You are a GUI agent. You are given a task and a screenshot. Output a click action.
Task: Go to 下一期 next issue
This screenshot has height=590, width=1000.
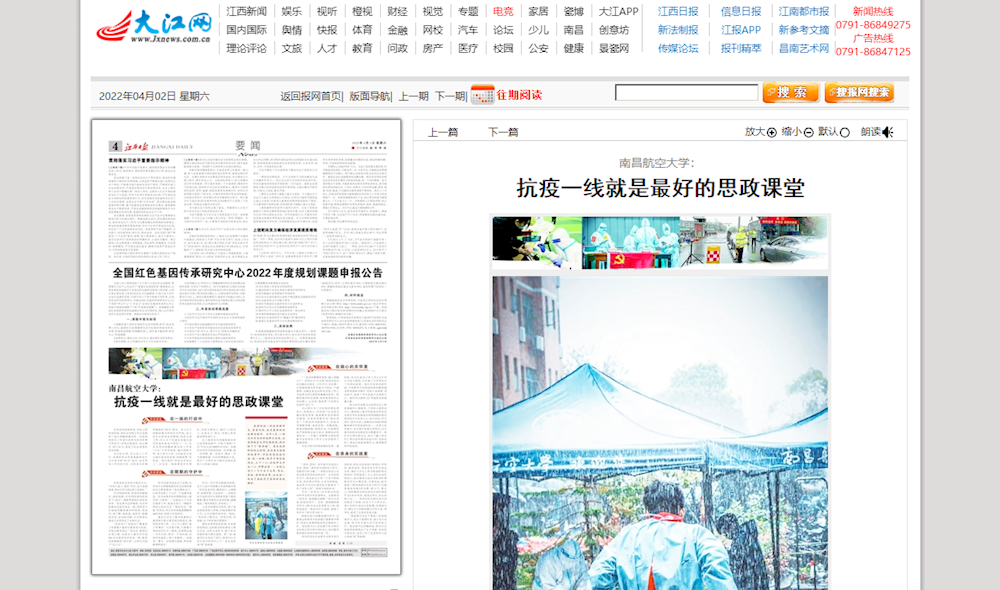click(450, 96)
